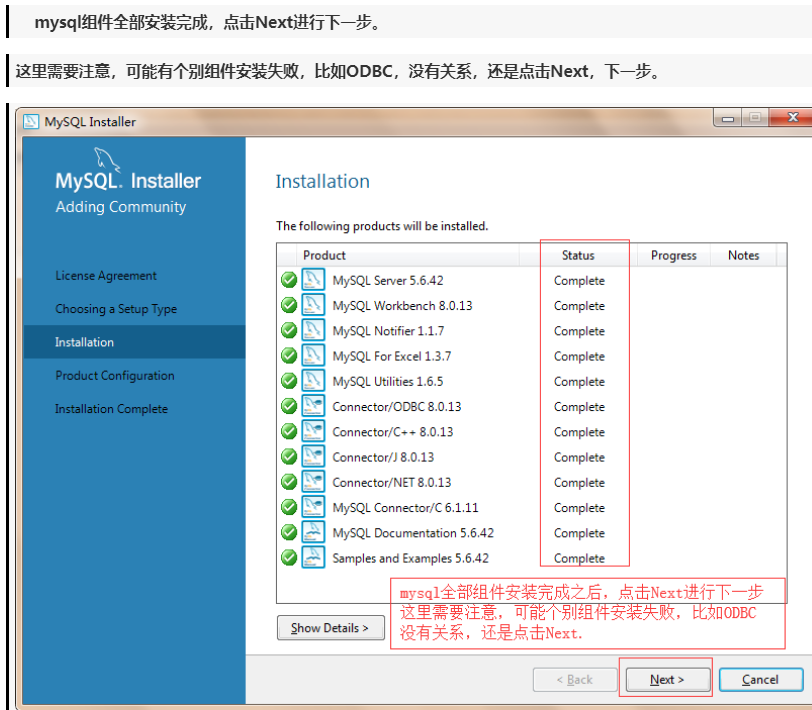
Task: Click the Notes column header
Action: [x=743, y=255]
